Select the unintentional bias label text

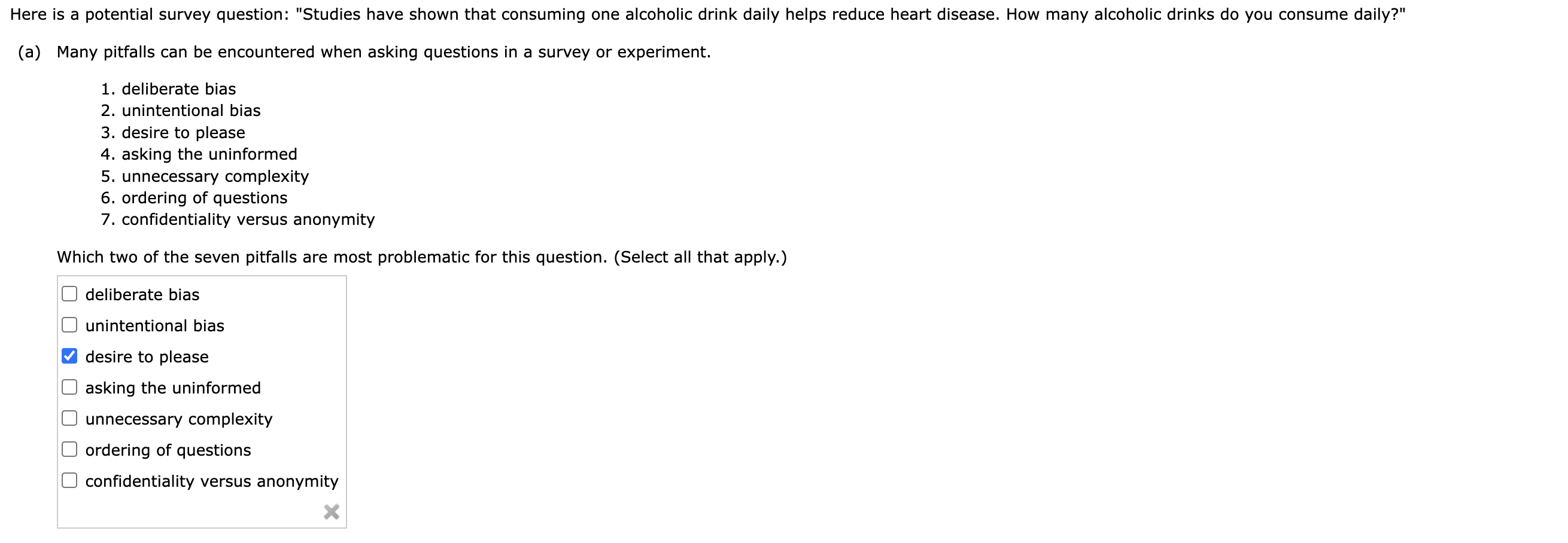pyautogui.click(x=154, y=325)
